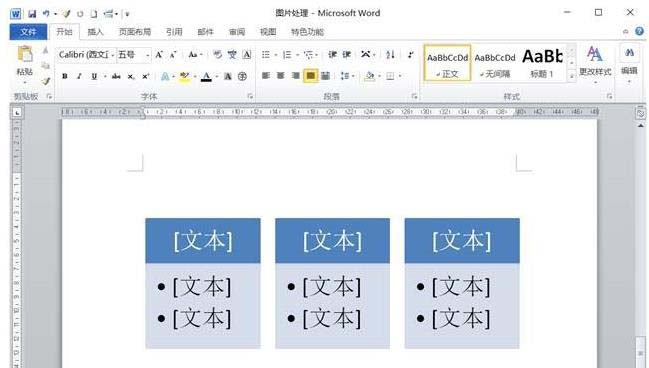The image size is (649, 368).
Task: Switch to the Insert (插入) tab
Action: 95,32
